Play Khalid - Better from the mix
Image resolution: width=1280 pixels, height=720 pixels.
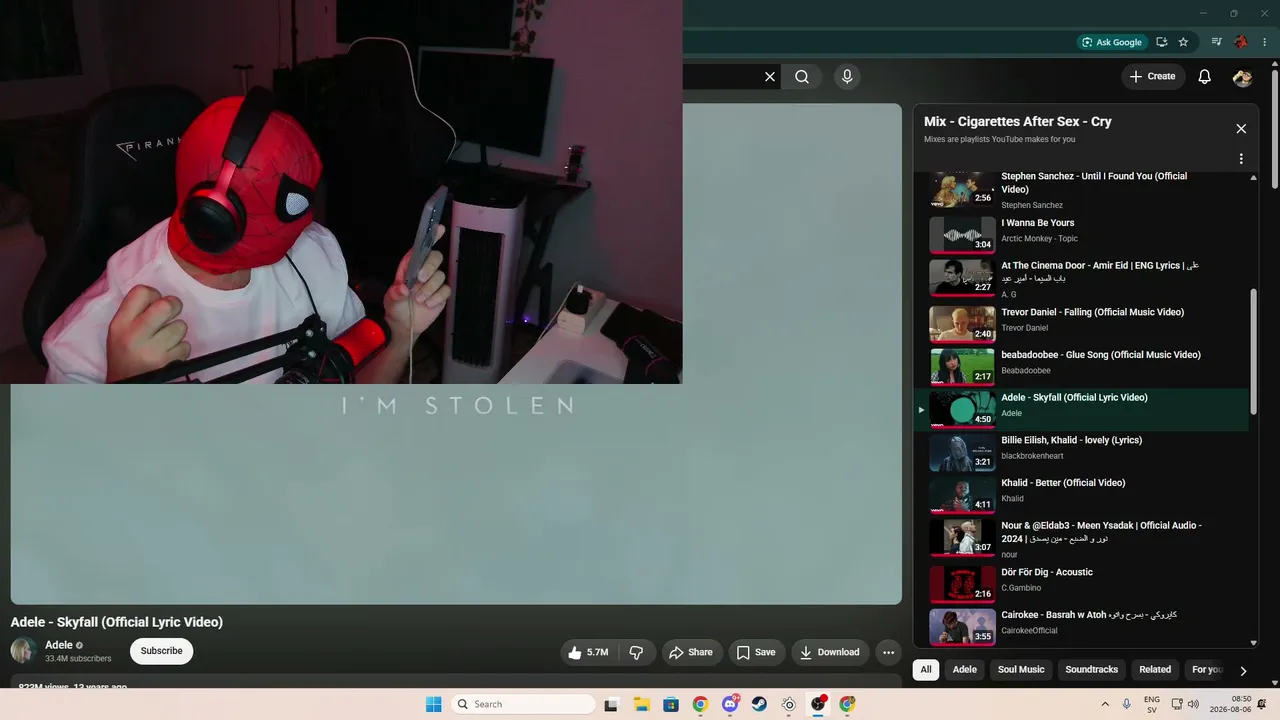[1083, 495]
